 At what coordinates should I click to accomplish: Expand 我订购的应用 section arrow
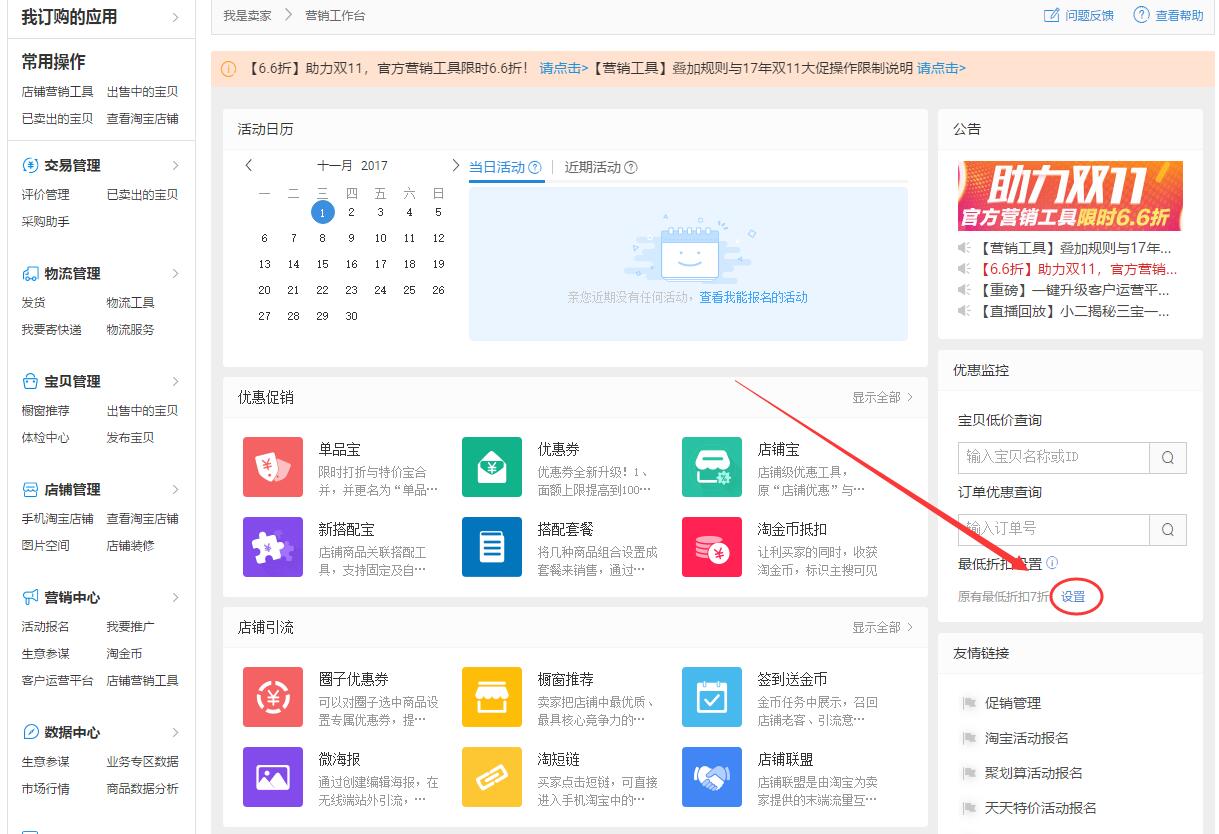[x=176, y=17]
